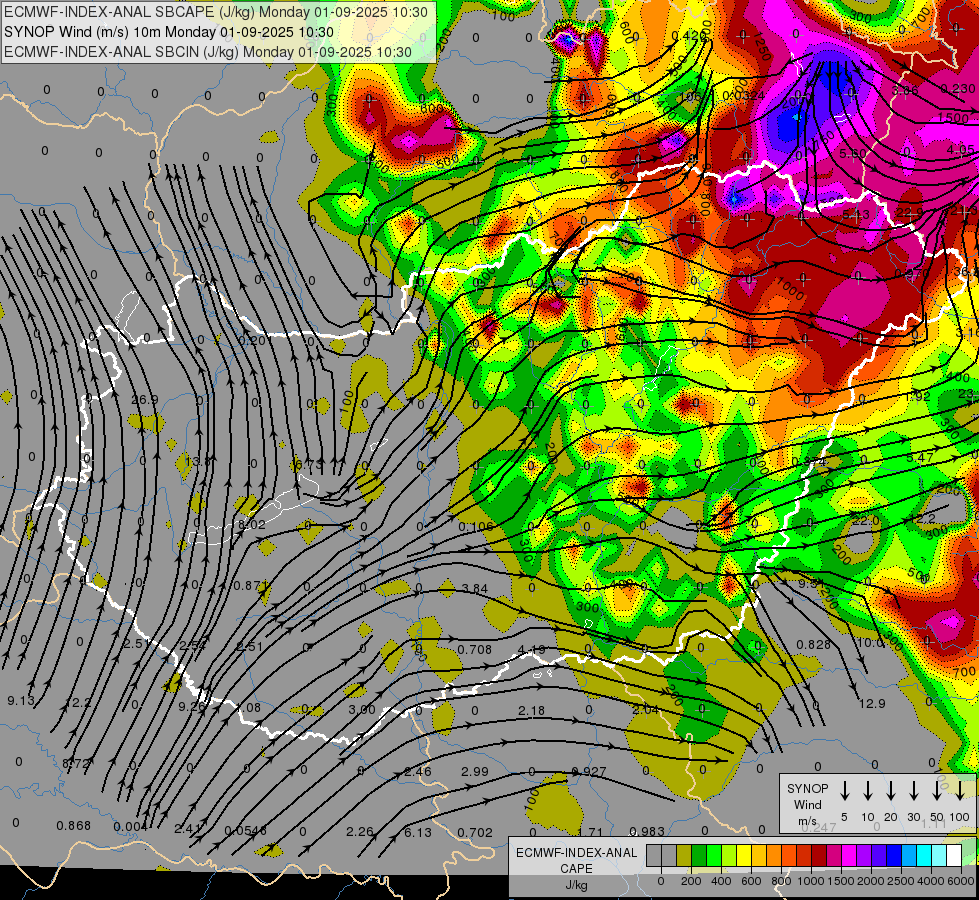Viewport: 979px width, 900px height.
Task: Click the 5.60 value in the magenta area
Action: tap(853, 154)
